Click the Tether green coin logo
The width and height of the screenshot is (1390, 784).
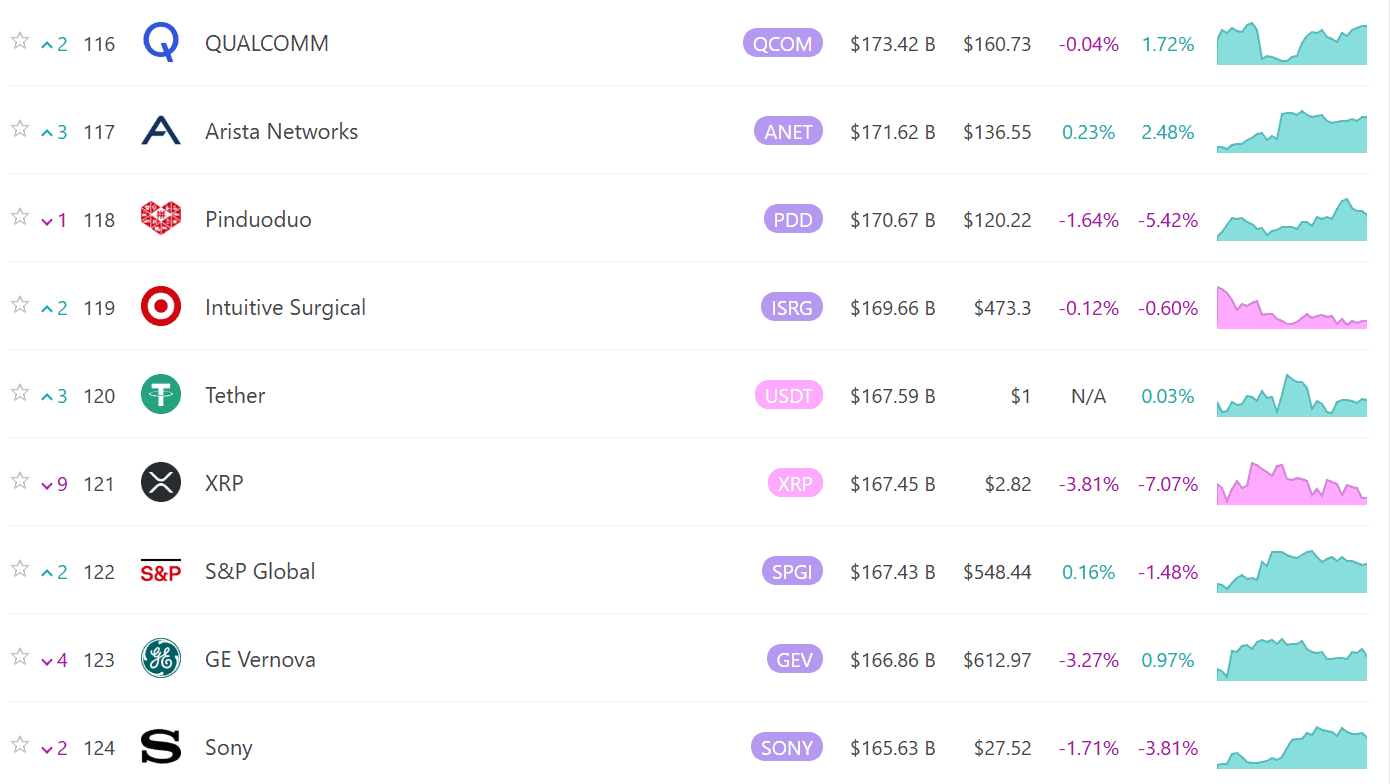tap(161, 395)
